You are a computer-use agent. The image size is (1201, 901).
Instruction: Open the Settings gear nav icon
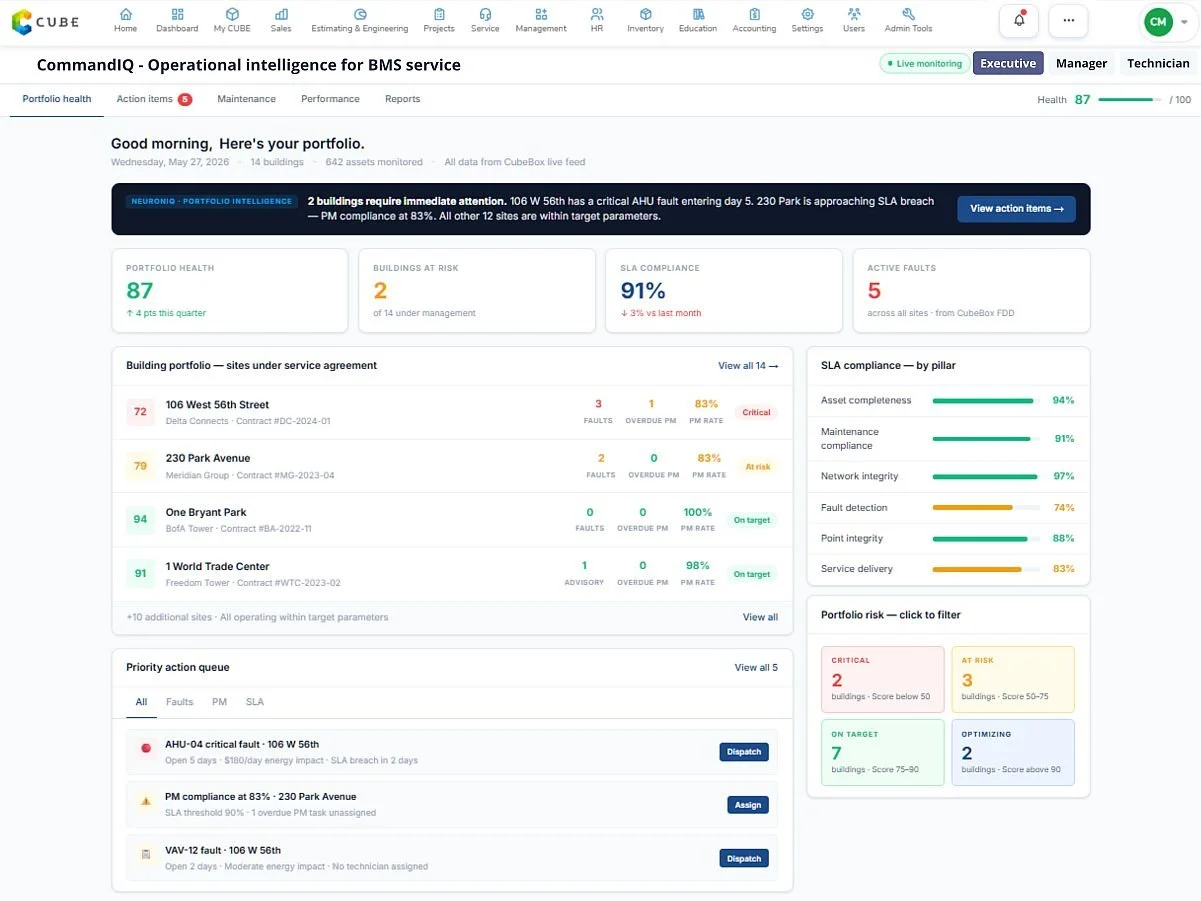[807, 14]
